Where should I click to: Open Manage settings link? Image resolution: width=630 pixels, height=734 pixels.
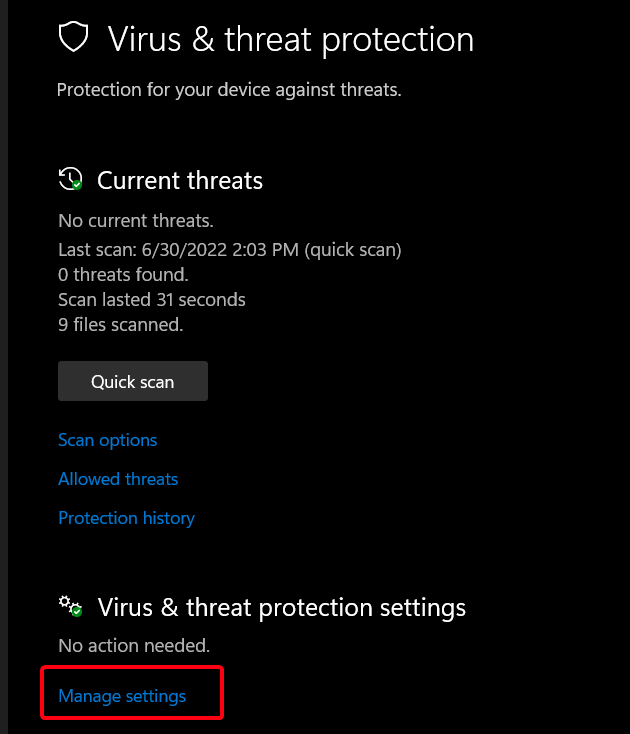pos(122,696)
